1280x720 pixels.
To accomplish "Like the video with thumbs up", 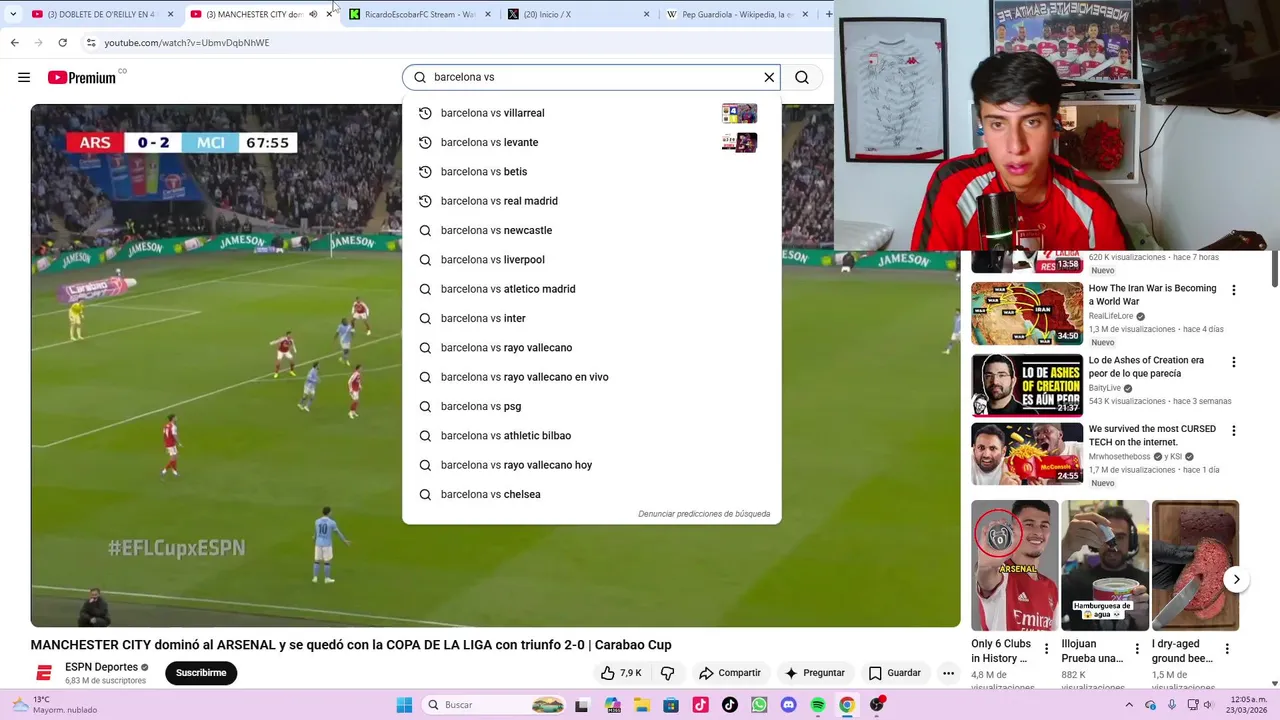I will pos(621,673).
